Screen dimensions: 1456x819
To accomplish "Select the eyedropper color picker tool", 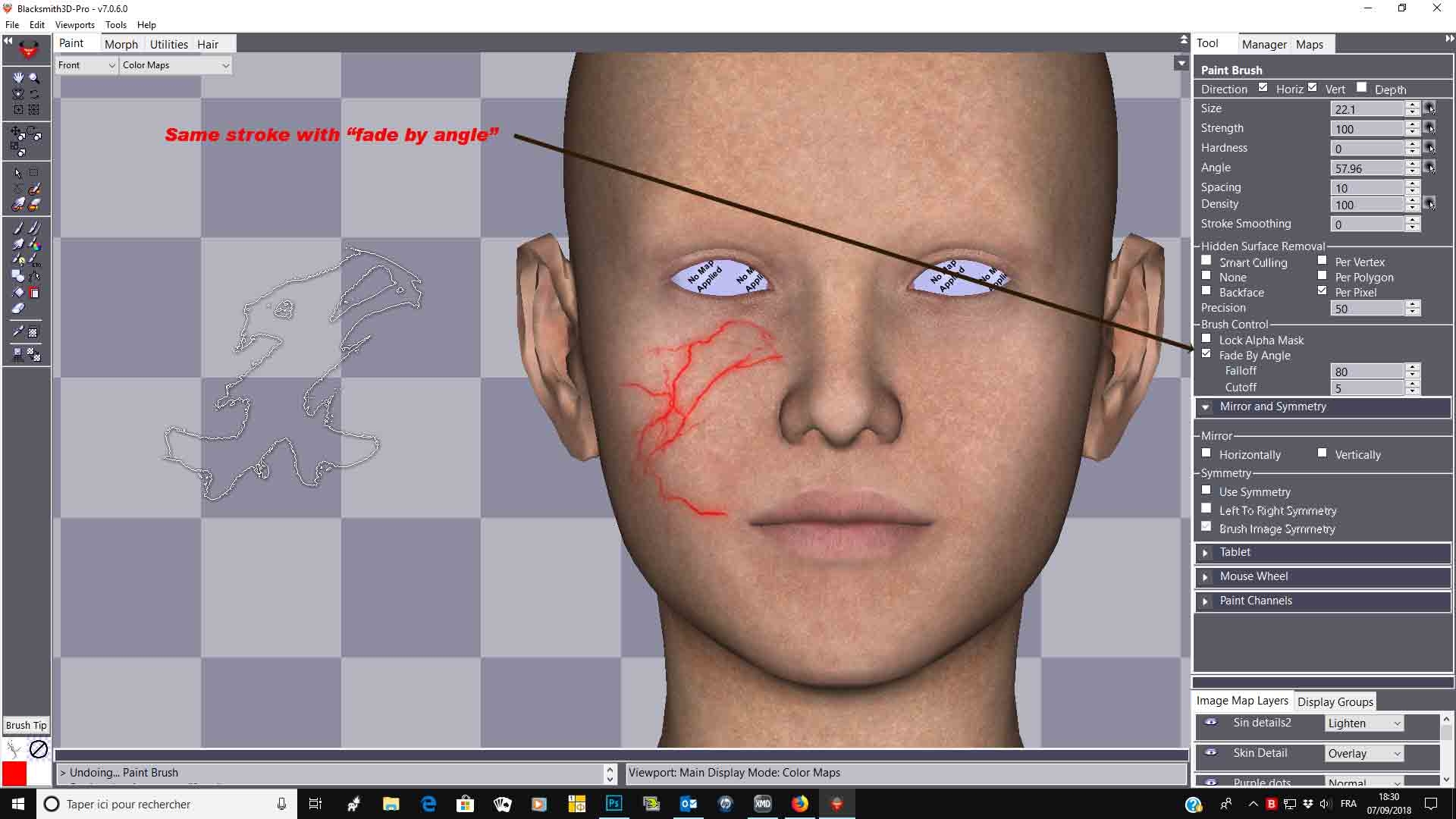I will coord(18,332).
